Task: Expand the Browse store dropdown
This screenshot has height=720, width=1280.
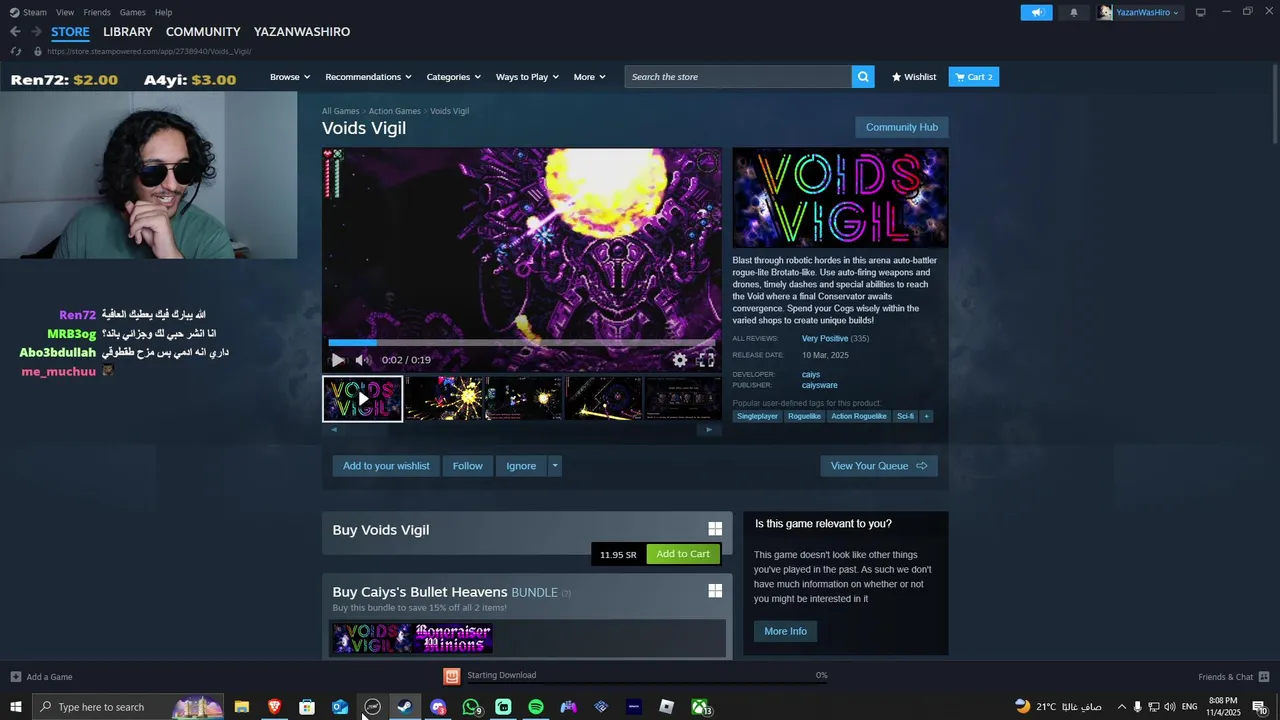Action: click(x=290, y=77)
